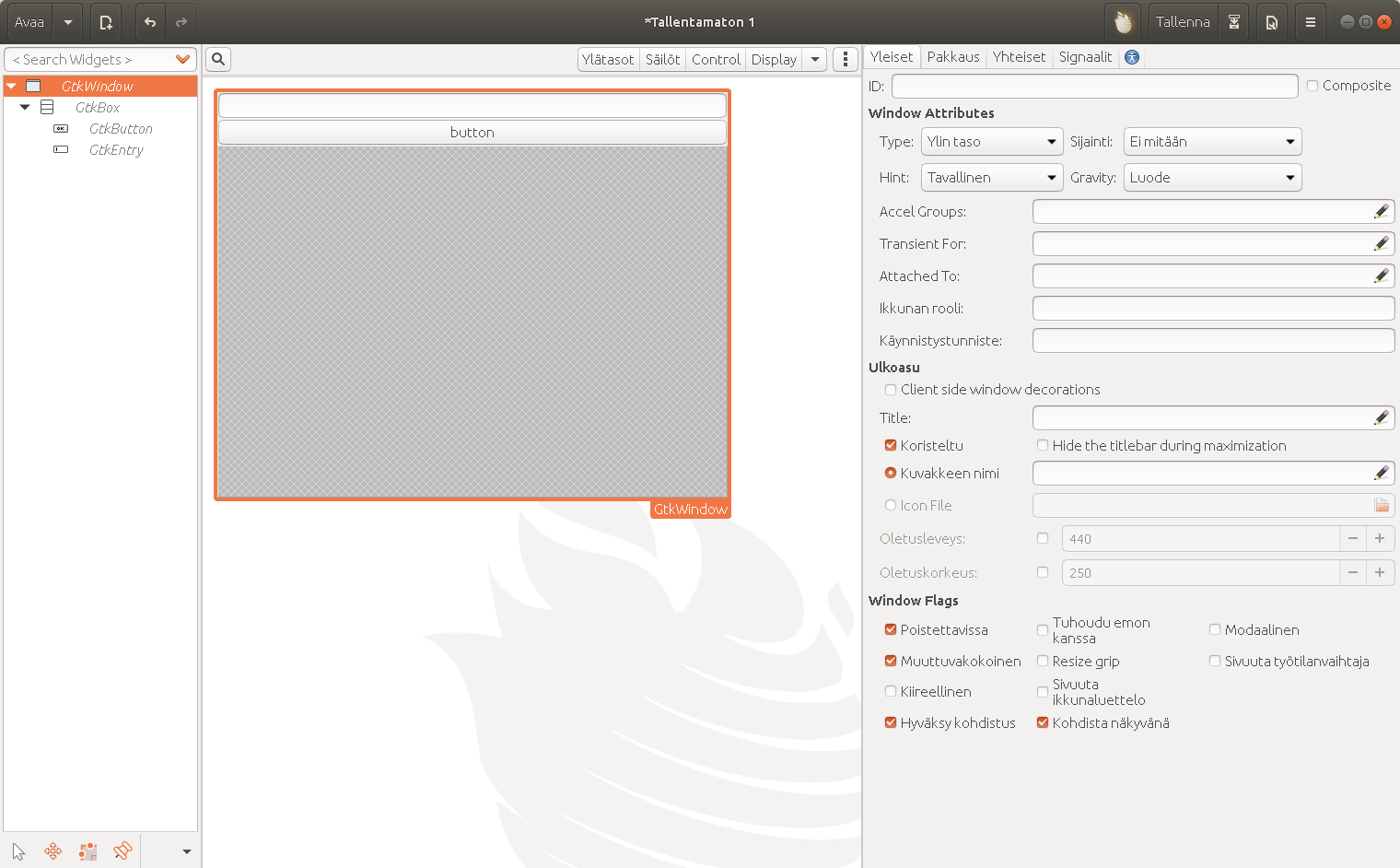Select the drag and resize mode tool
1400x868 pixels.
[53, 851]
